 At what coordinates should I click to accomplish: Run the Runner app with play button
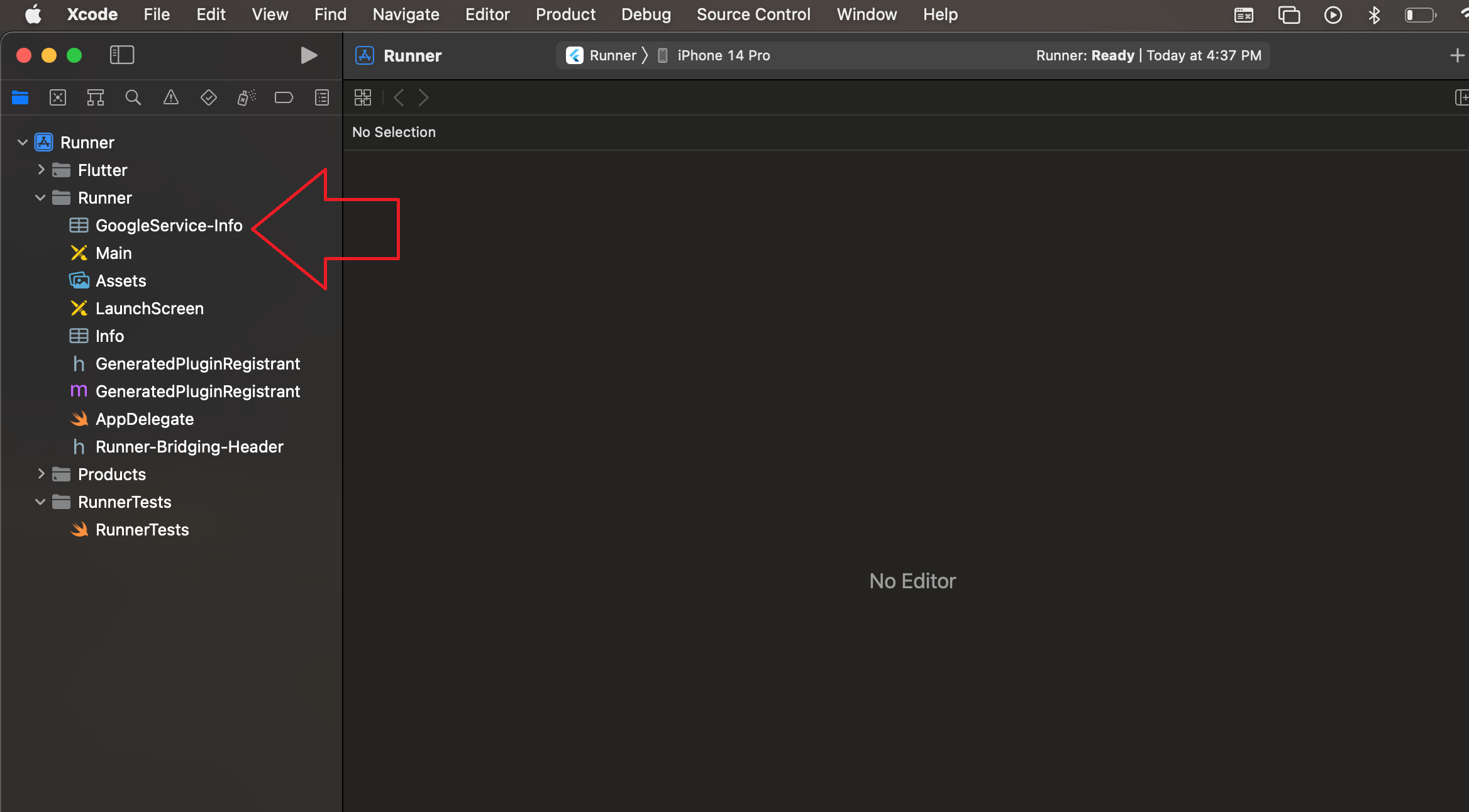(x=308, y=55)
